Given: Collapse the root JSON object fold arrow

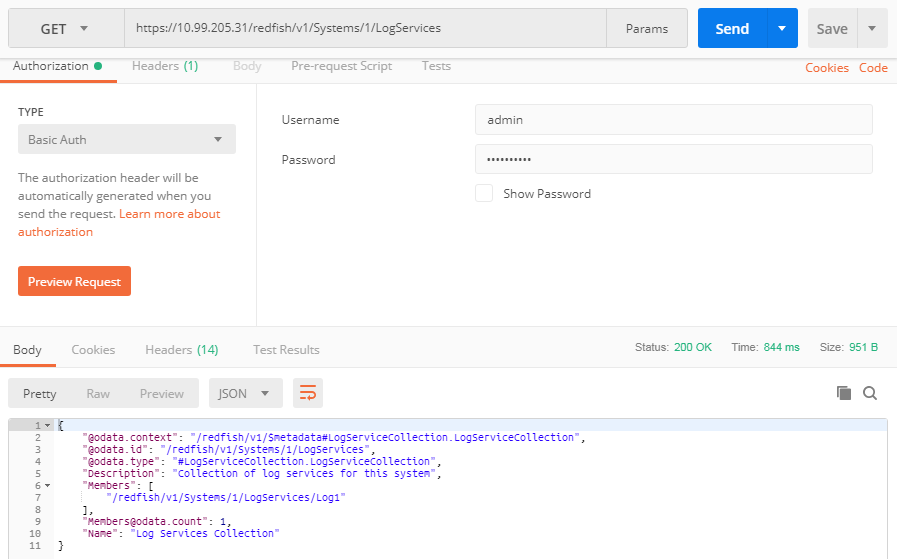Looking at the screenshot, I should pos(47,425).
